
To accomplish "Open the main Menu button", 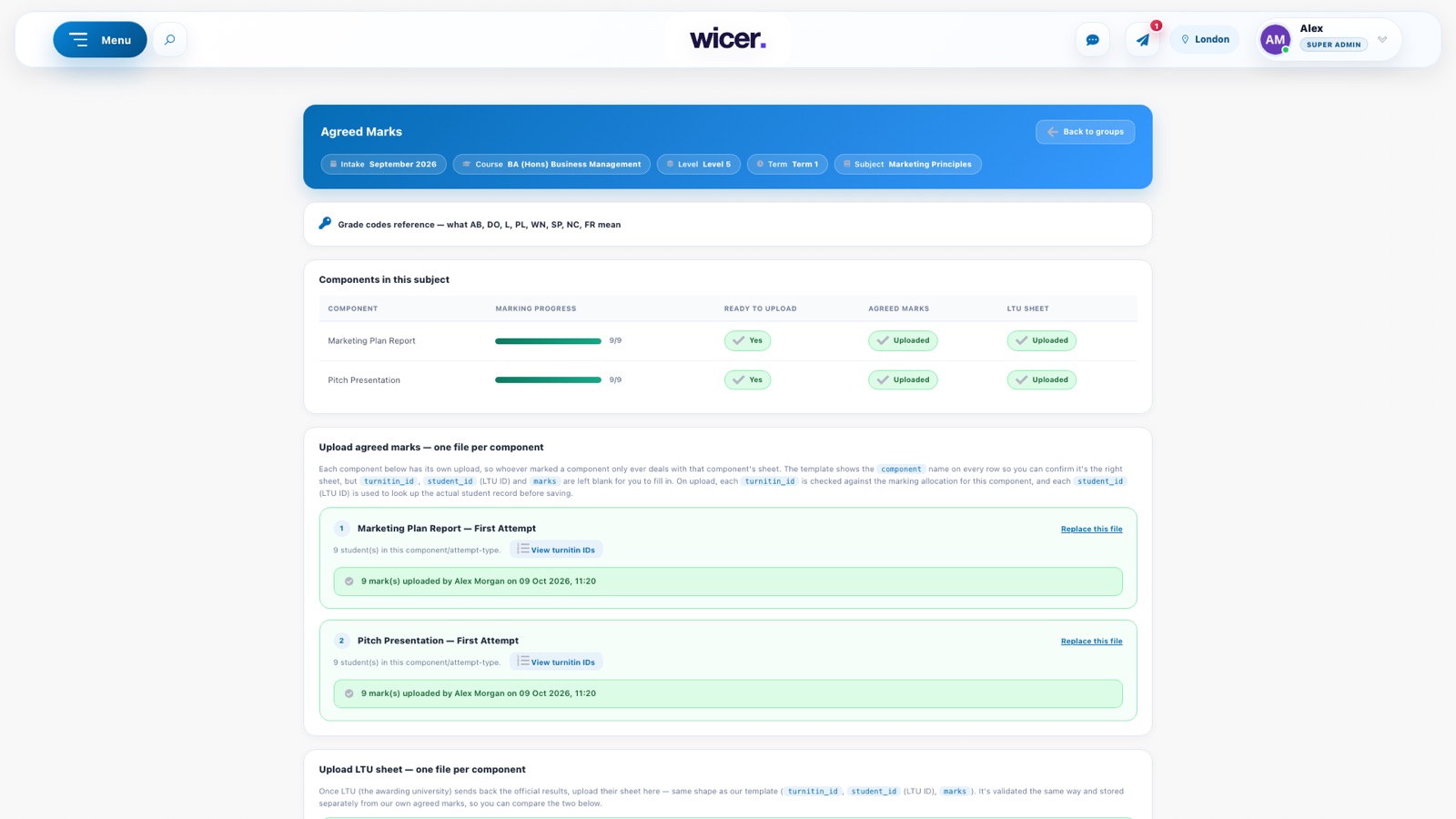I will coord(100,40).
